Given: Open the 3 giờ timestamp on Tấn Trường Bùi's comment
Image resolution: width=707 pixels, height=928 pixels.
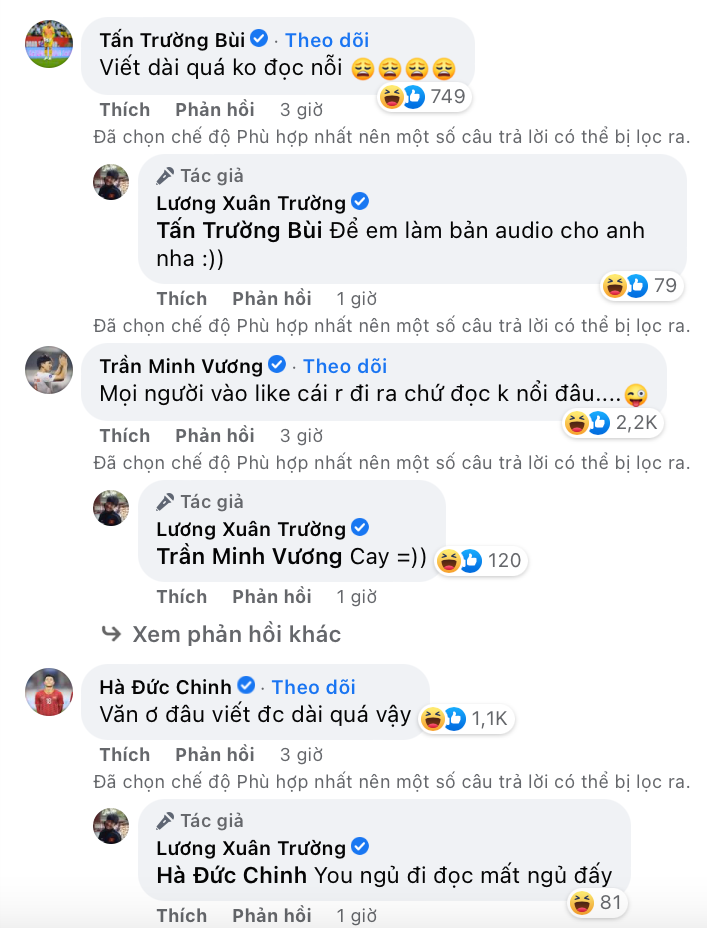Looking at the screenshot, I should [x=300, y=109].
